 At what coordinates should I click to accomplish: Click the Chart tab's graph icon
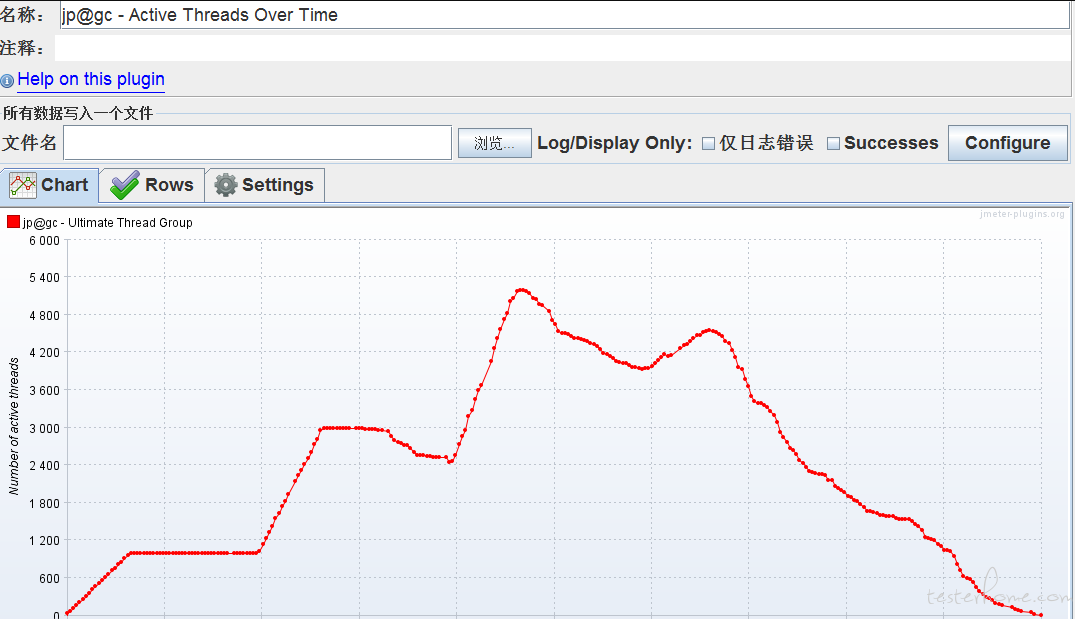pyautogui.click(x=22, y=185)
